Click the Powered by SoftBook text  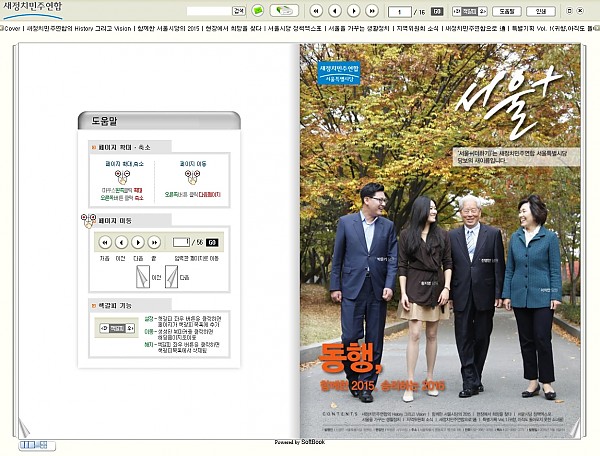[300, 442]
